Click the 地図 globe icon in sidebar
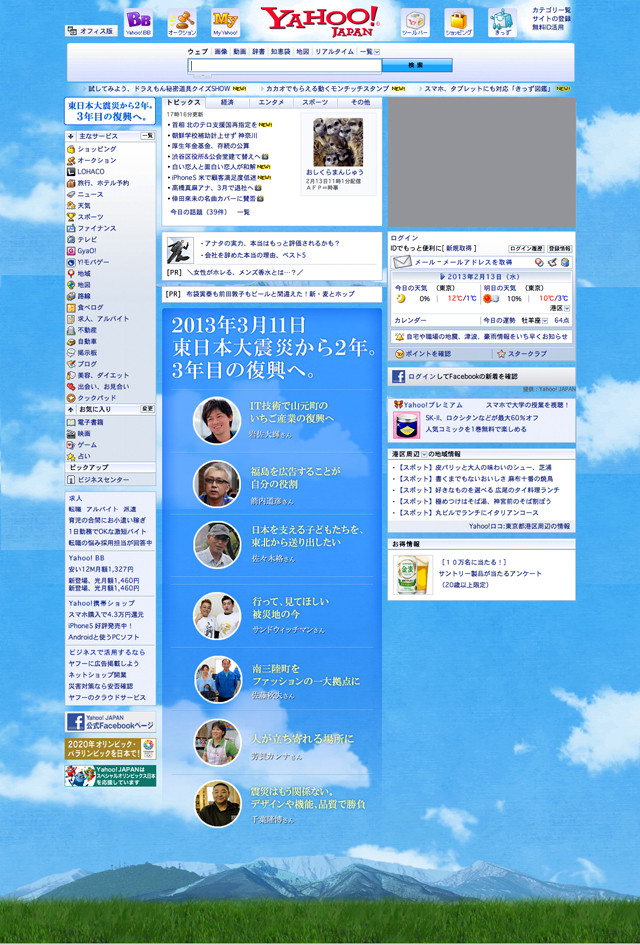This screenshot has height=945, width=640. coord(71,284)
